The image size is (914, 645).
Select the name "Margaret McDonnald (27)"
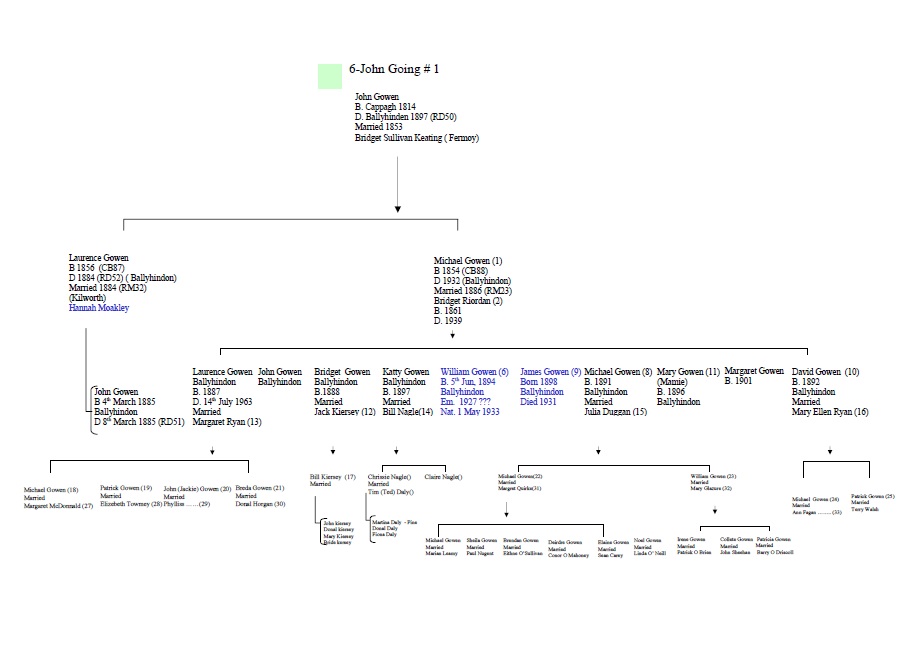click(x=58, y=506)
